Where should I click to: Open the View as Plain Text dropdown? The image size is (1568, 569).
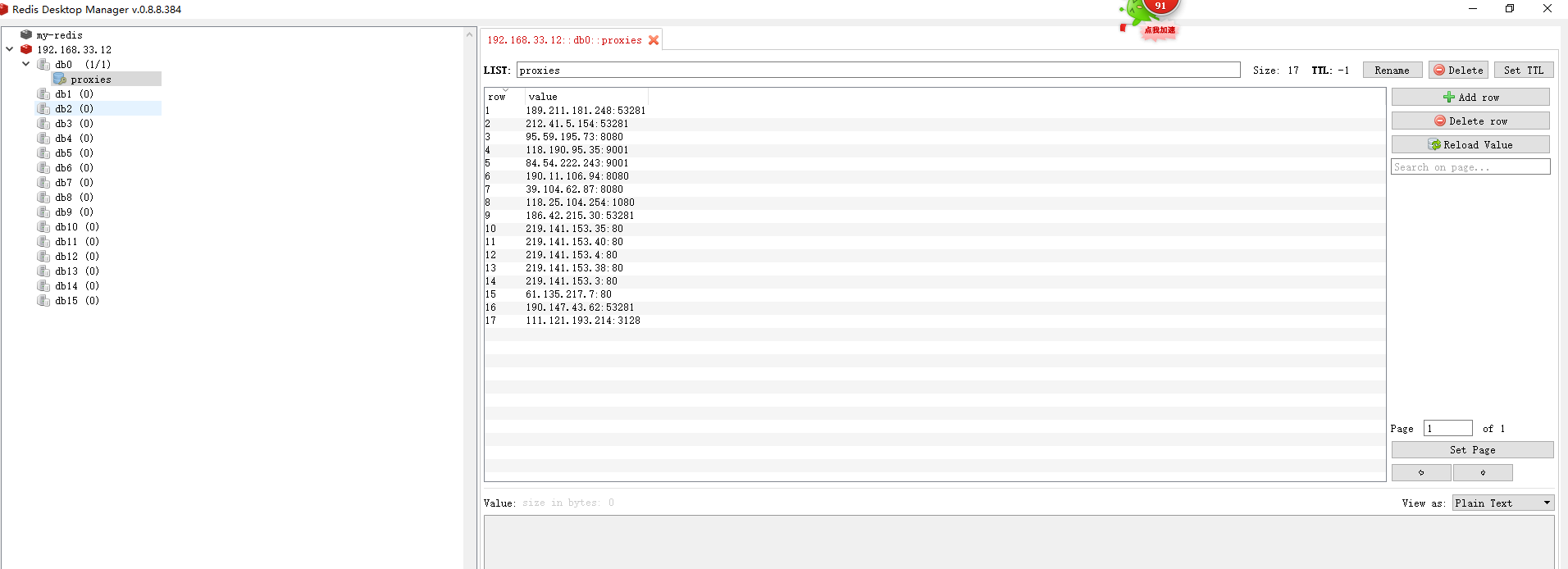pos(1503,503)
